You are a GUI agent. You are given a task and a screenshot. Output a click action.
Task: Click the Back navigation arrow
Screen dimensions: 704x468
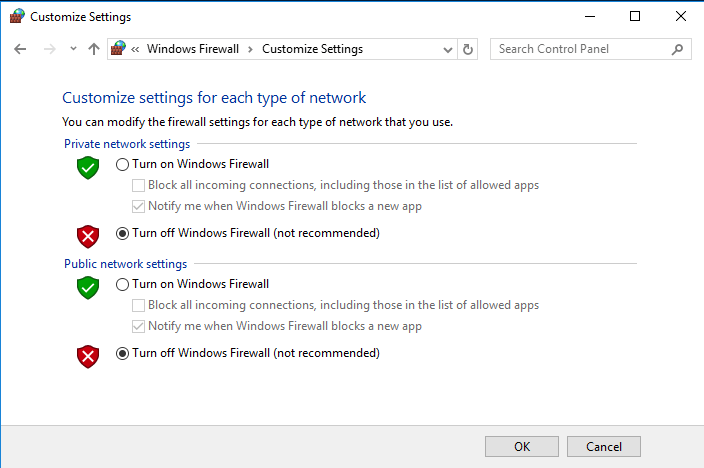tap(20, 49)
